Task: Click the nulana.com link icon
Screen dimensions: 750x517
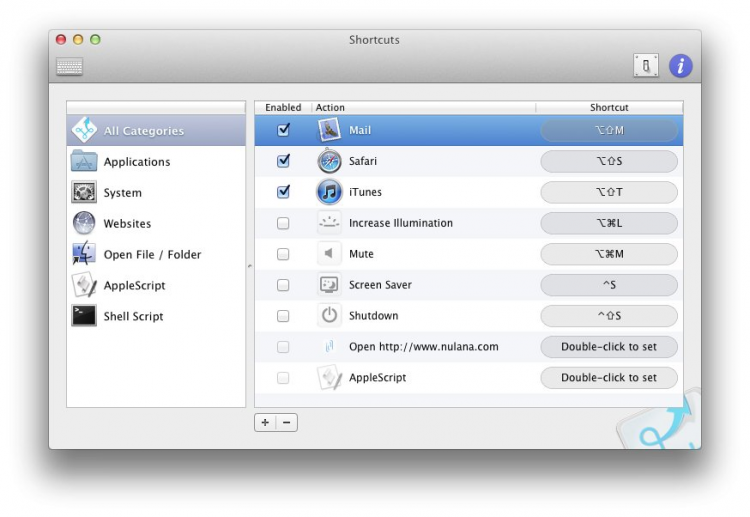Action: (329, 346)
